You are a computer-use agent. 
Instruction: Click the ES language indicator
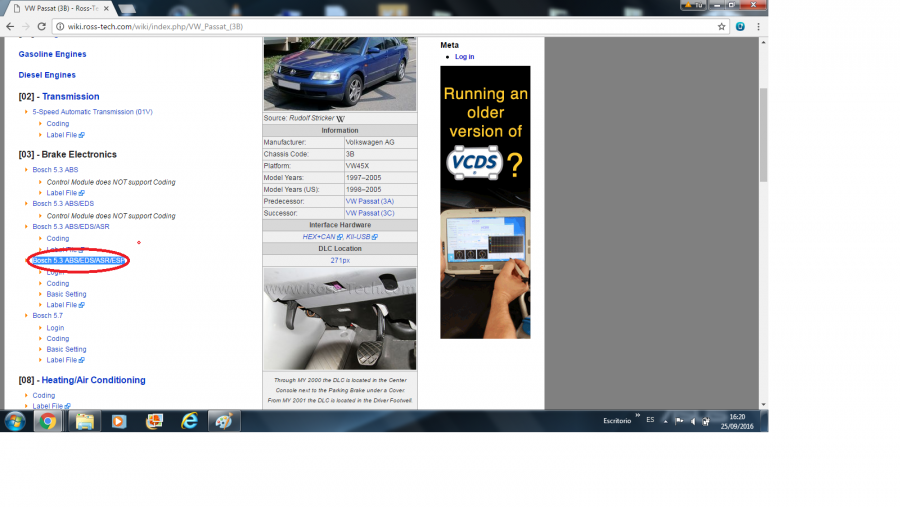tap(650, 420)
